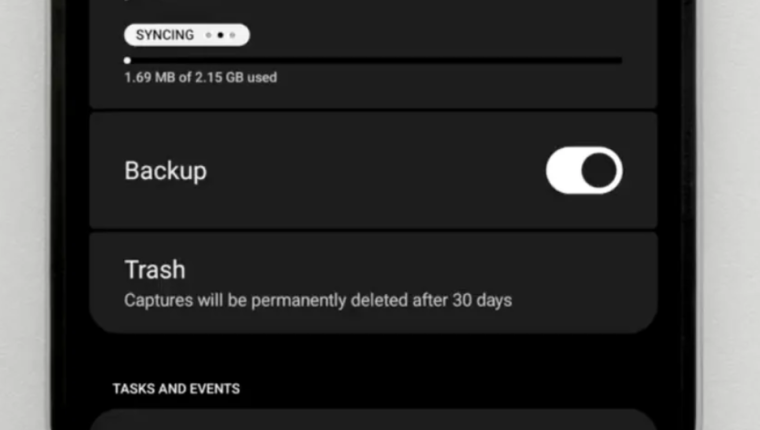
Task: Click the storage usage progress bar
Action: click(x=372, y=60)
